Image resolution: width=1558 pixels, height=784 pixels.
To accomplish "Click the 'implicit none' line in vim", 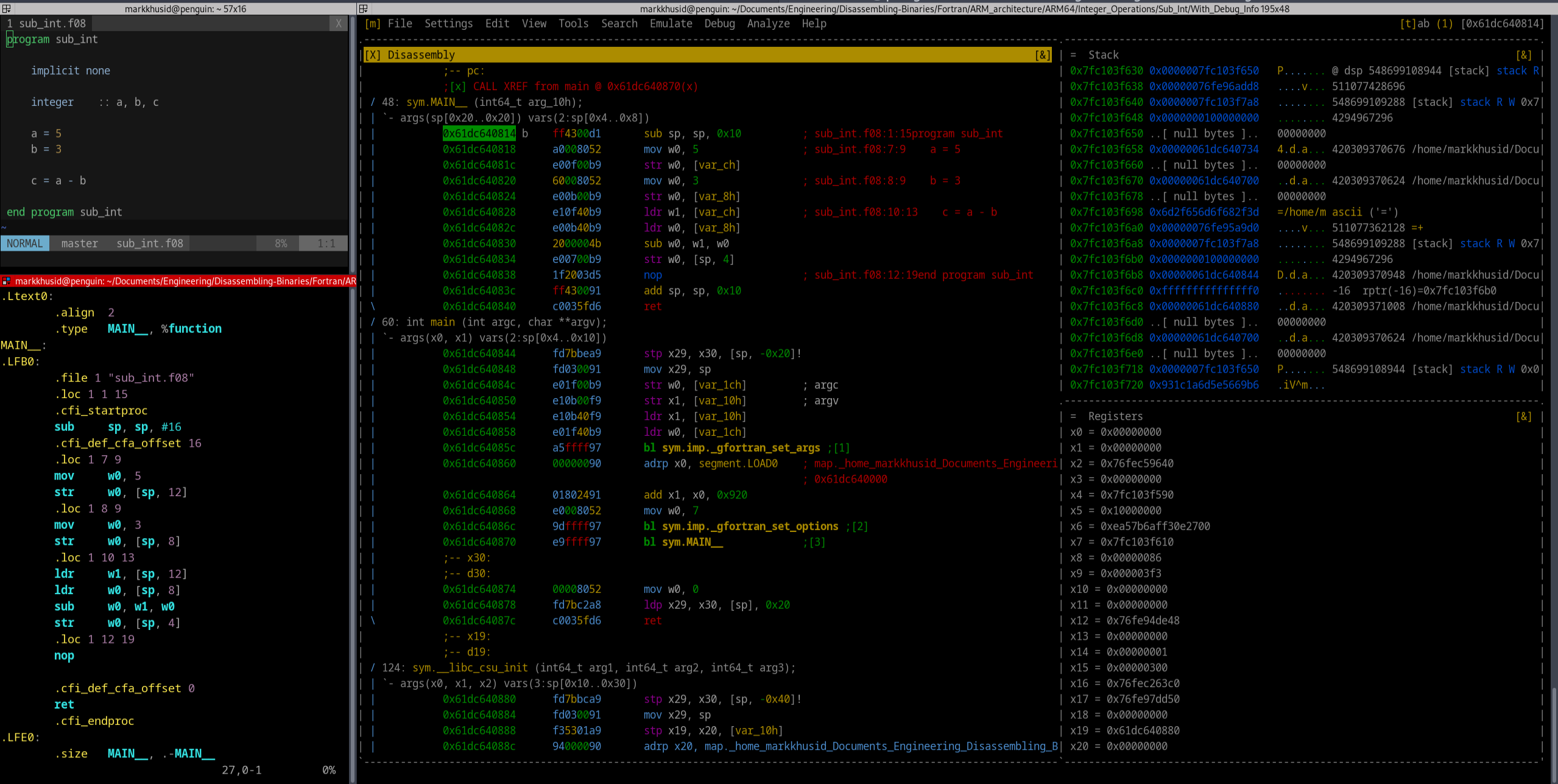I will click(x=71, y=71).
